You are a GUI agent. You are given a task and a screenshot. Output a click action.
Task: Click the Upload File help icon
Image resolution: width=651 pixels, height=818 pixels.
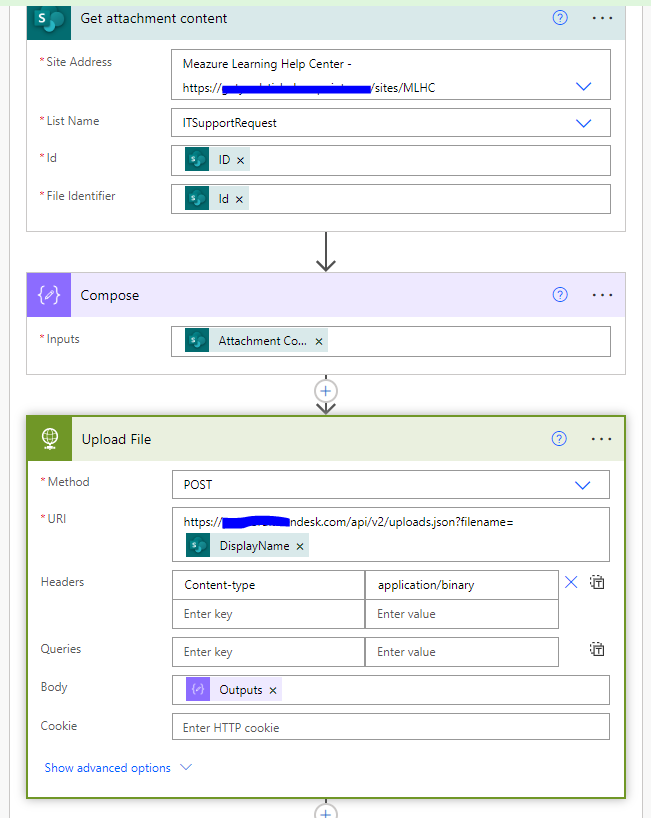pos(560,439)
